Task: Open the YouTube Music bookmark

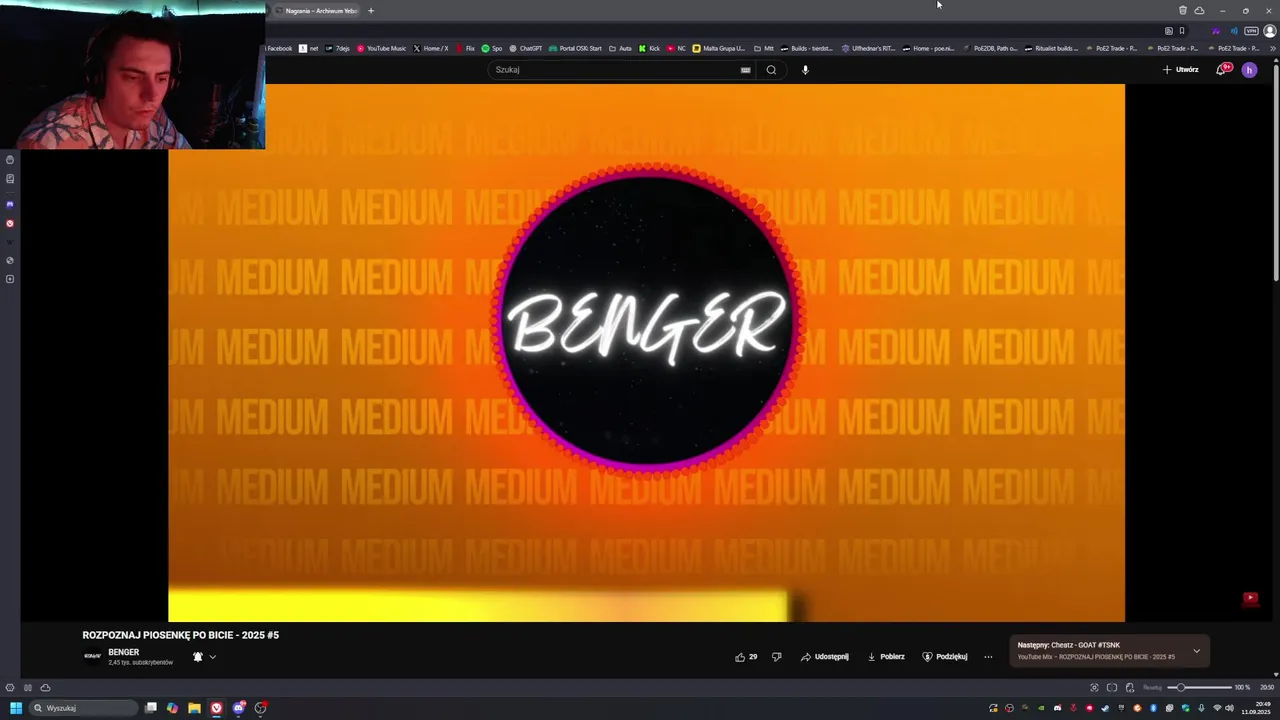Action: [381, 48]
